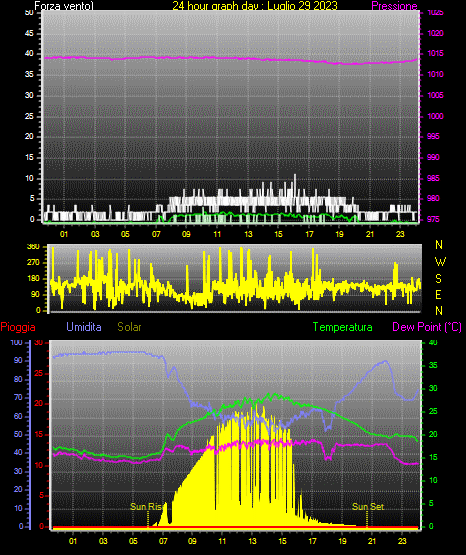Click the Pioggia legend label
The width and height of the screenshot is (466, 555).
(x=18, y=327)
